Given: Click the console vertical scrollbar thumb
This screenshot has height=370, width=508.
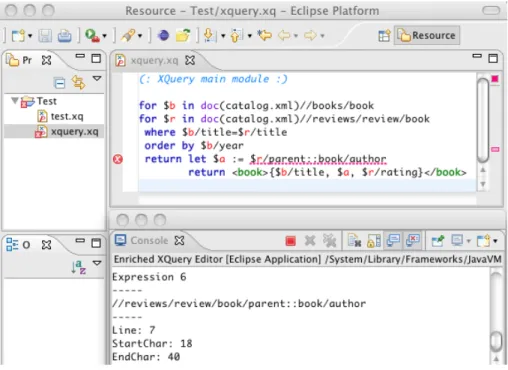Looking at the screenshot, I should (496, 341).
